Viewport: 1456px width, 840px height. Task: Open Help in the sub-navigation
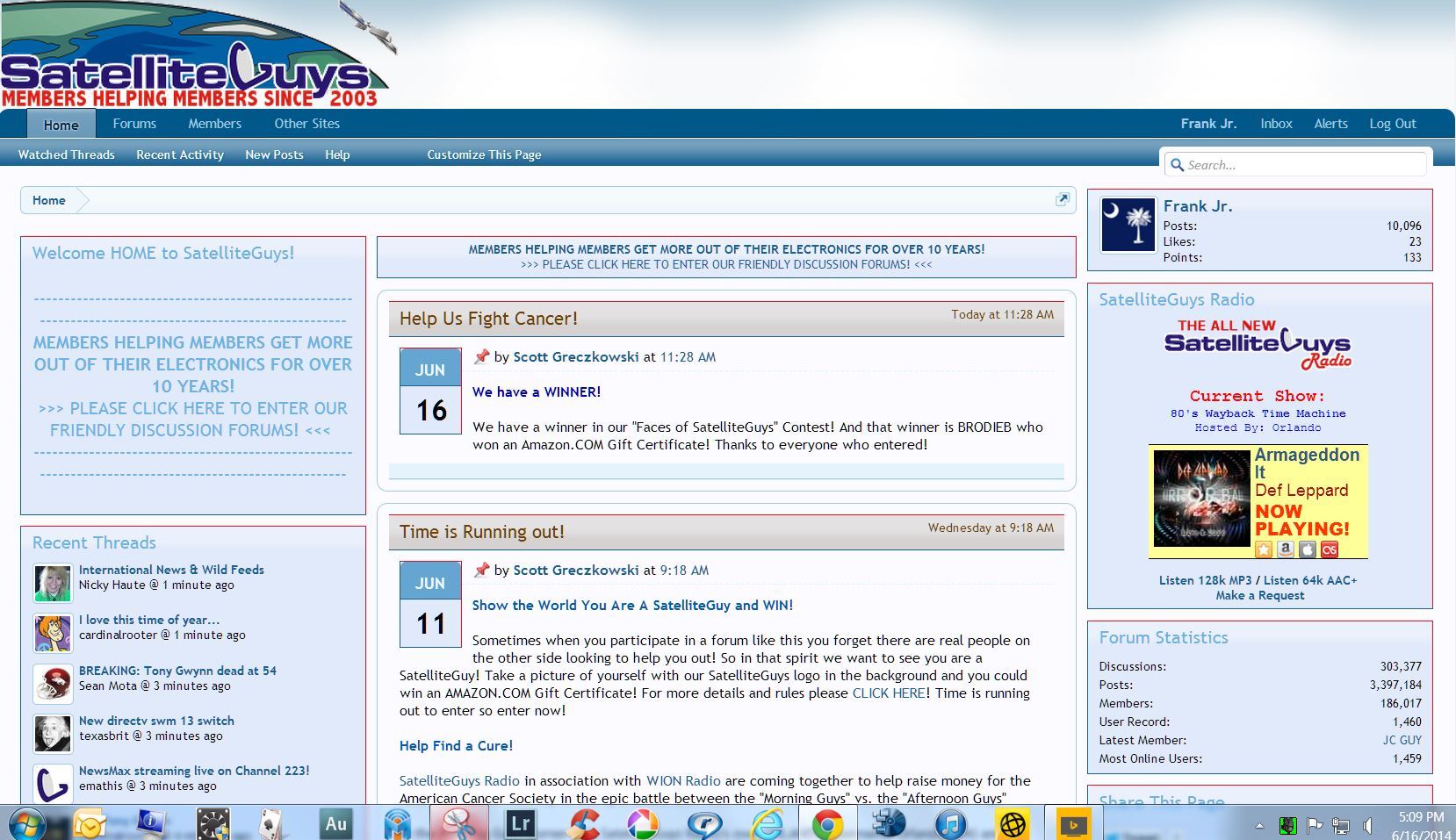point(337,154)
